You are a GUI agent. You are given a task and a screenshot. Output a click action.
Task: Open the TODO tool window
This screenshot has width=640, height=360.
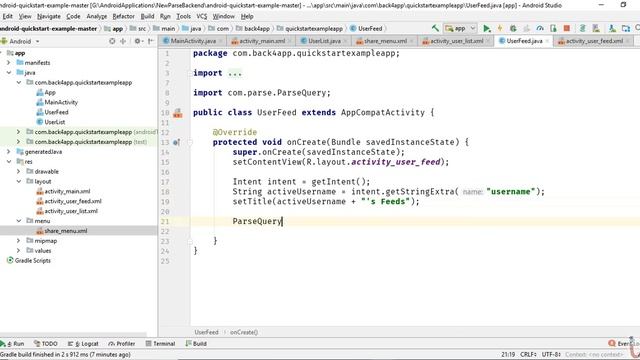46,344
